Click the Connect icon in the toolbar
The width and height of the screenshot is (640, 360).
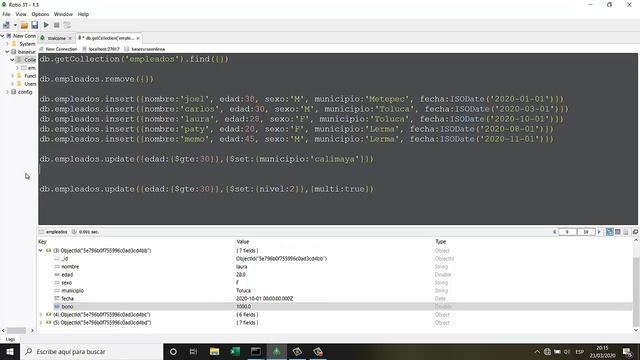click(x=6, y=25)
